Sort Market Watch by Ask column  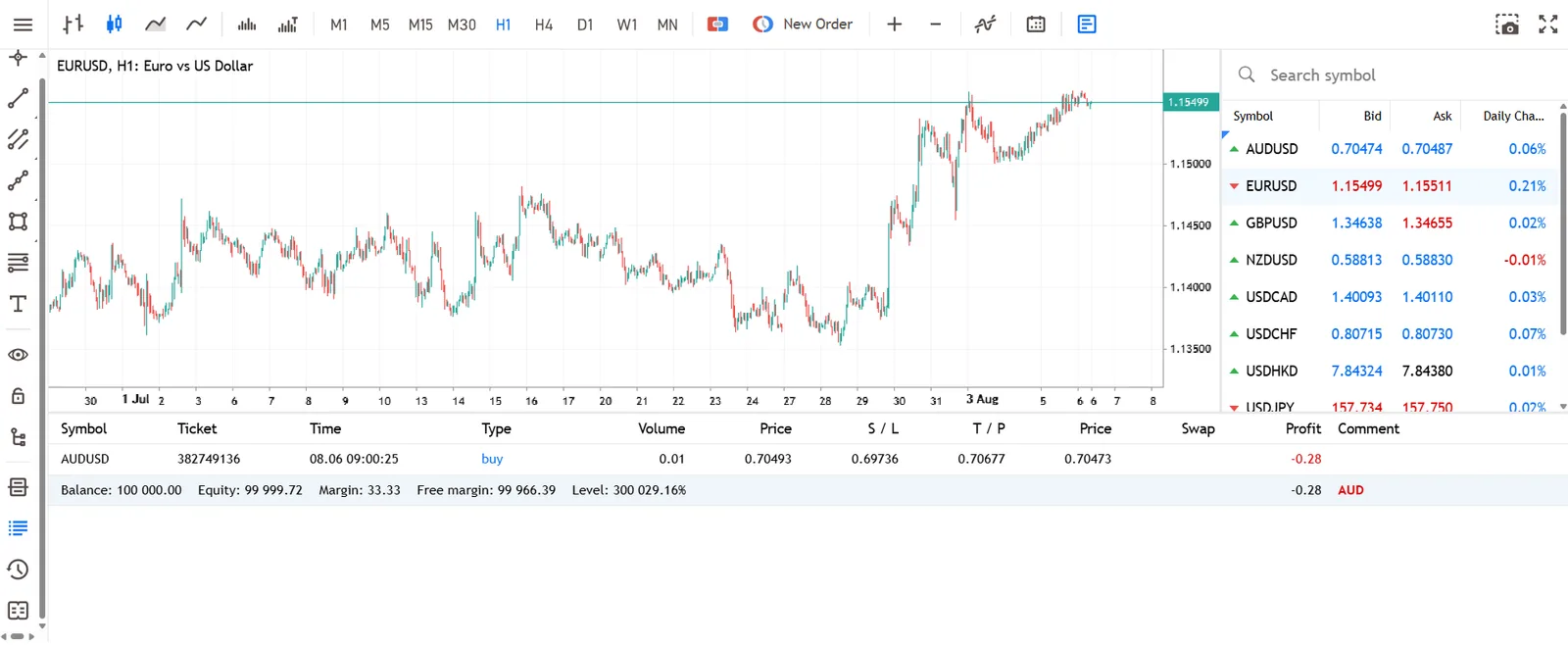pyautogui.click(x=1443, y=116)
